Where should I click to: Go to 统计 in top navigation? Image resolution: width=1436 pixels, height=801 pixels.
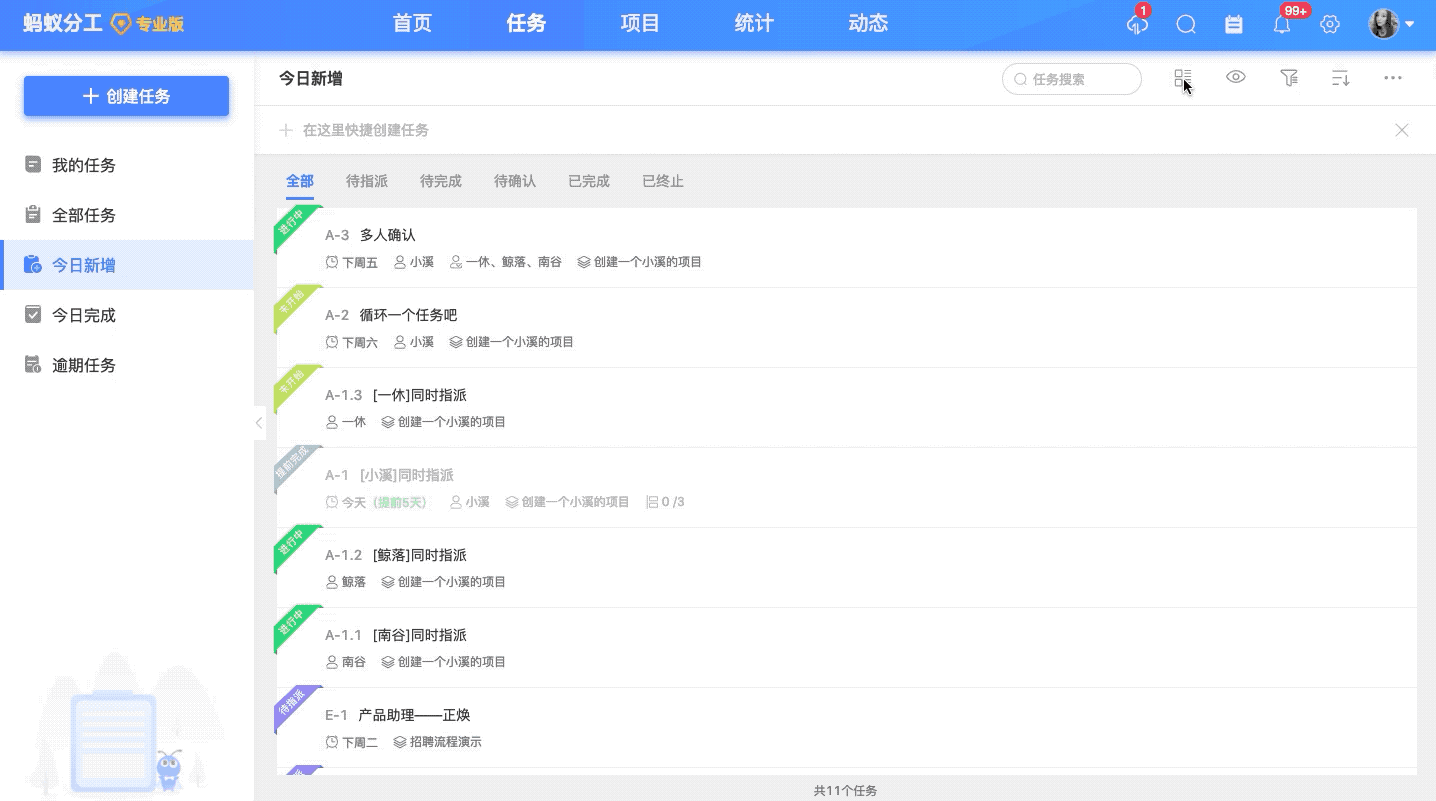(x=754, y=24)
